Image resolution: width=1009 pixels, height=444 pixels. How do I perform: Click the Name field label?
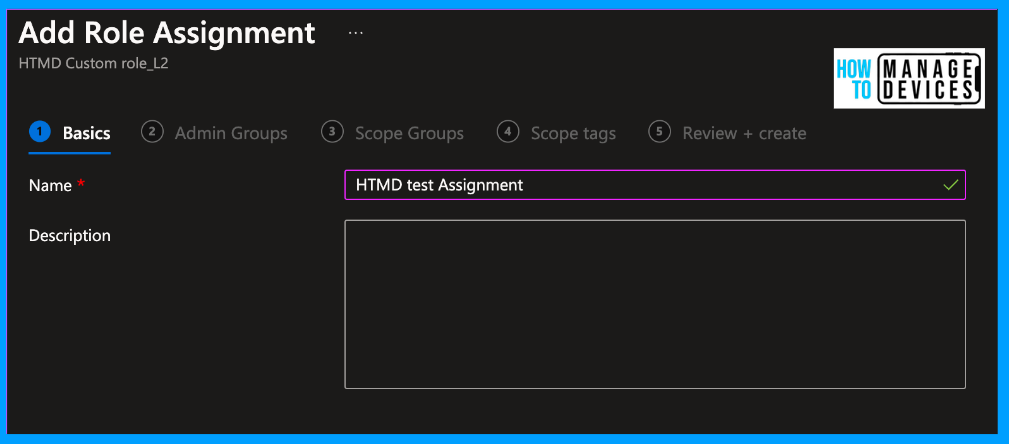pos(50,185)
